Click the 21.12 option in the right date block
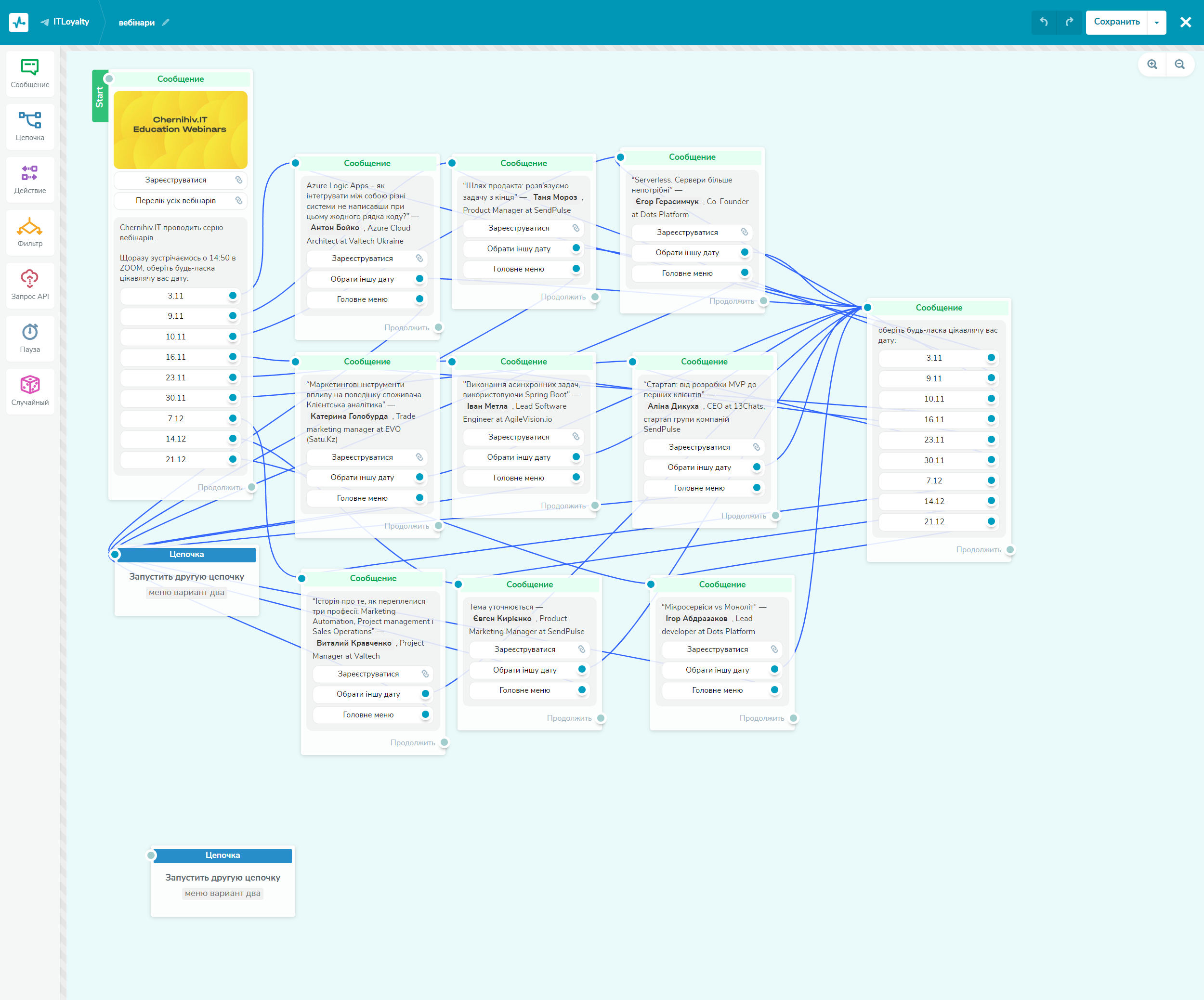1204x1000 pixels. coord(934,521)
